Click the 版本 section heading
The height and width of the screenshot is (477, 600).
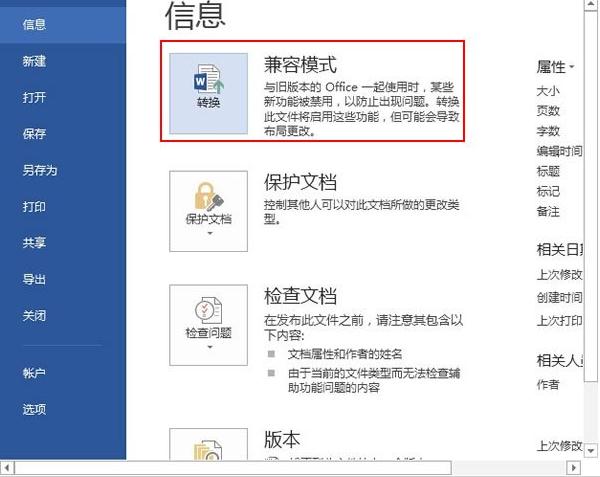(x=282, y=440)
